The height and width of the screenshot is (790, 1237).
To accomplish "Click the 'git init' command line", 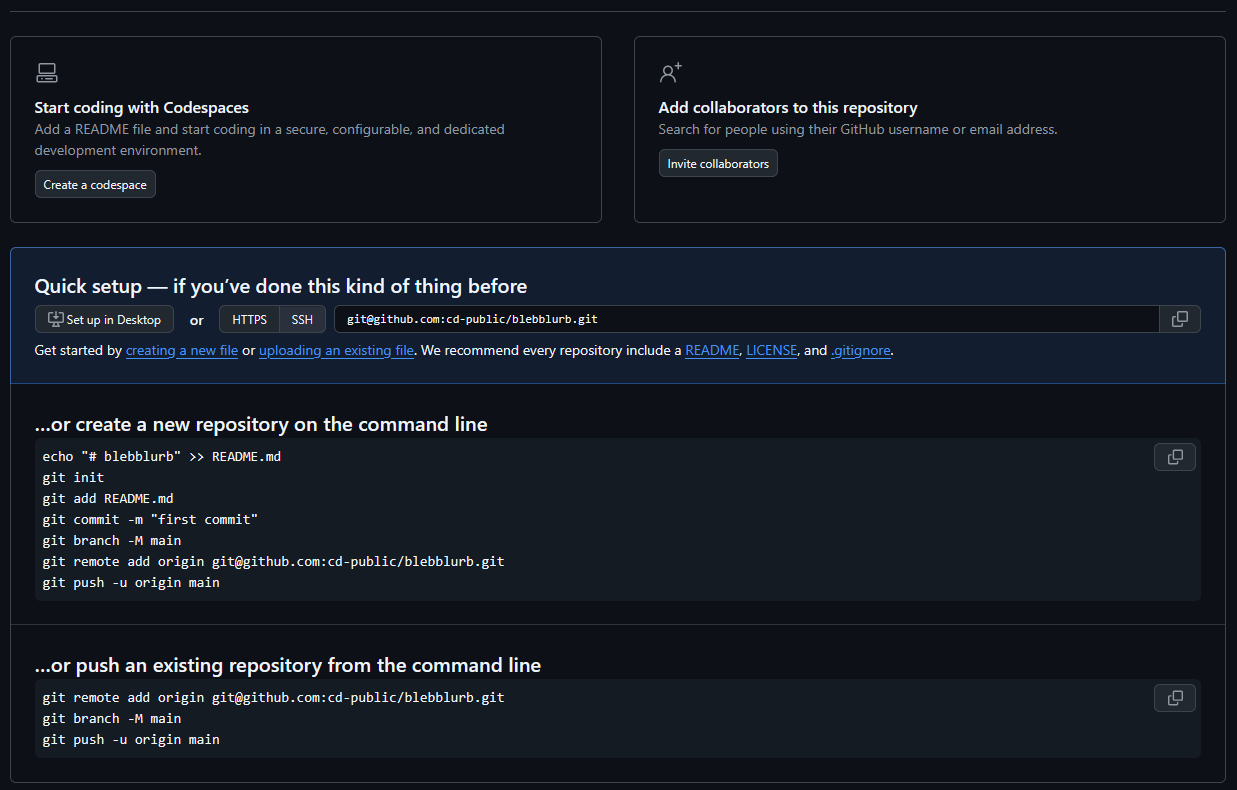I will point(73,477).
